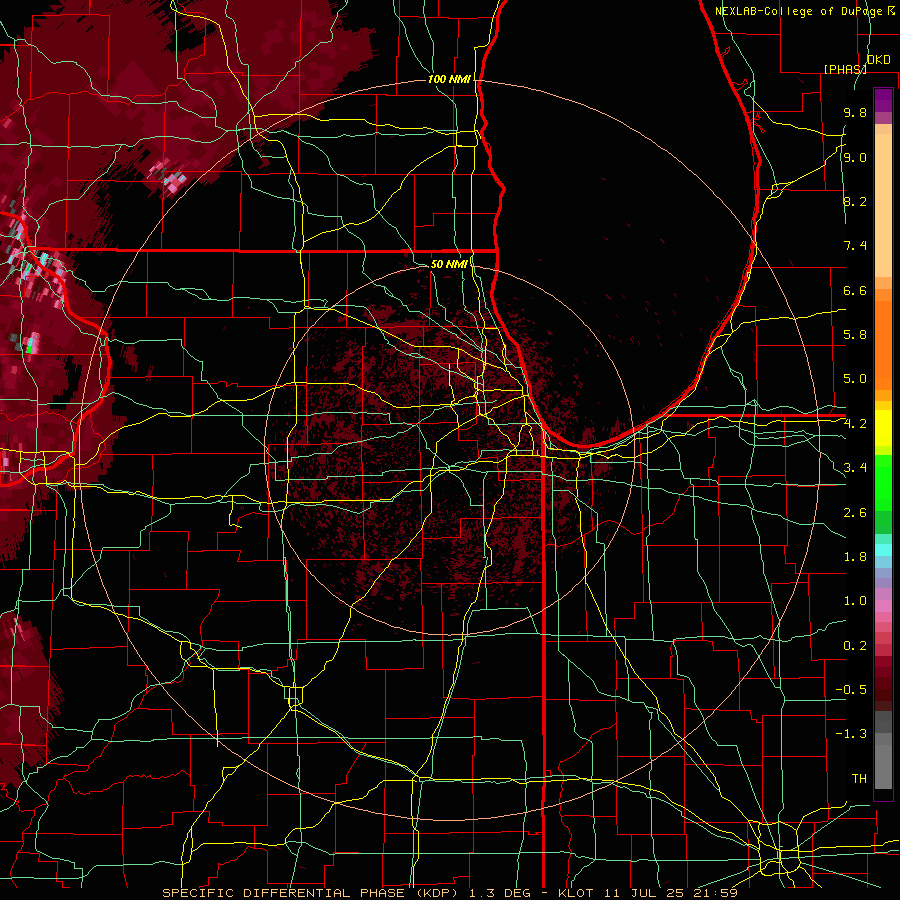
Task: Pick the orange band in the color bar
Action: [x=883, y=344]
